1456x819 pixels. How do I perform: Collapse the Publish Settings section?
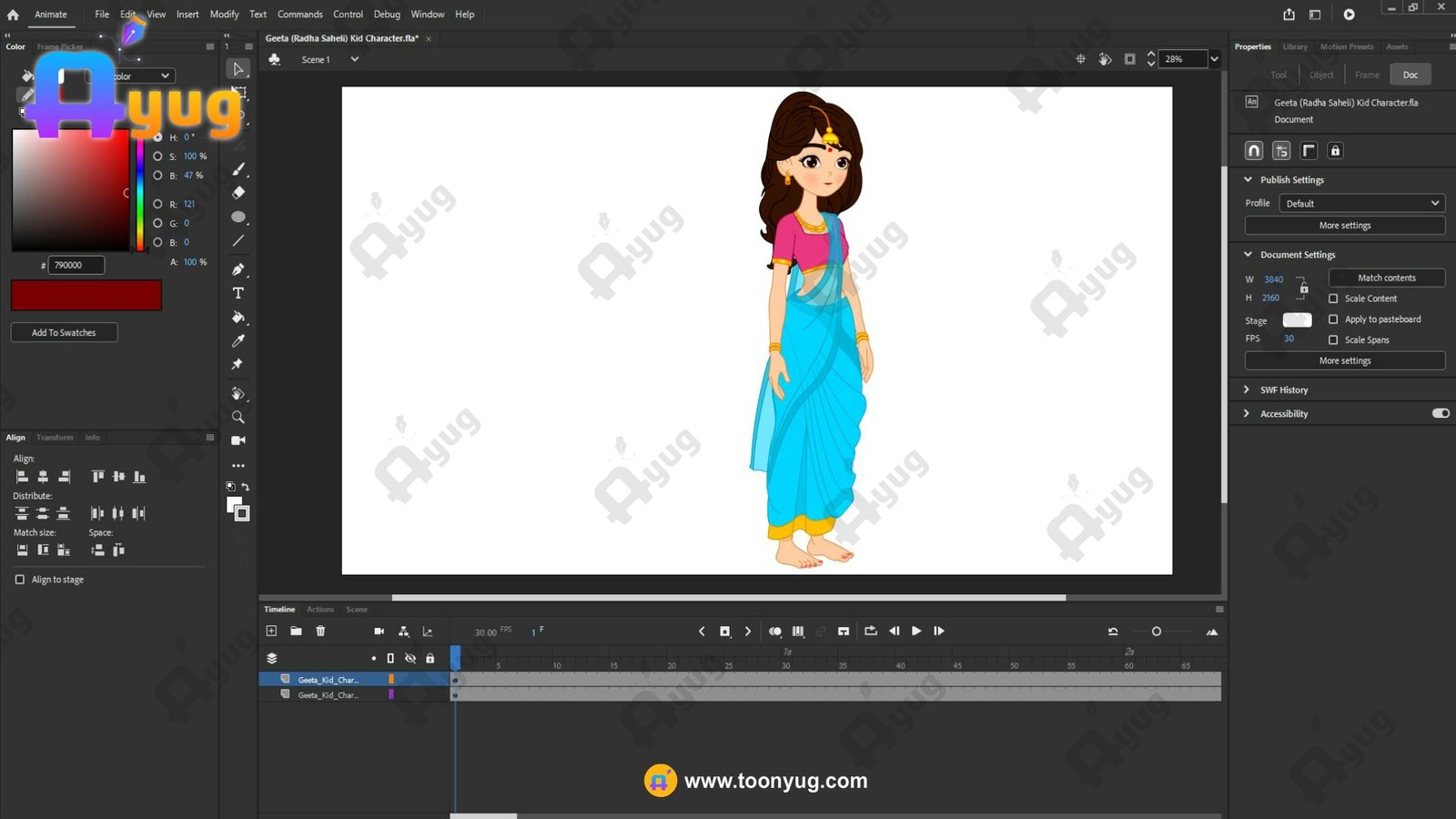click(1249, 179)
